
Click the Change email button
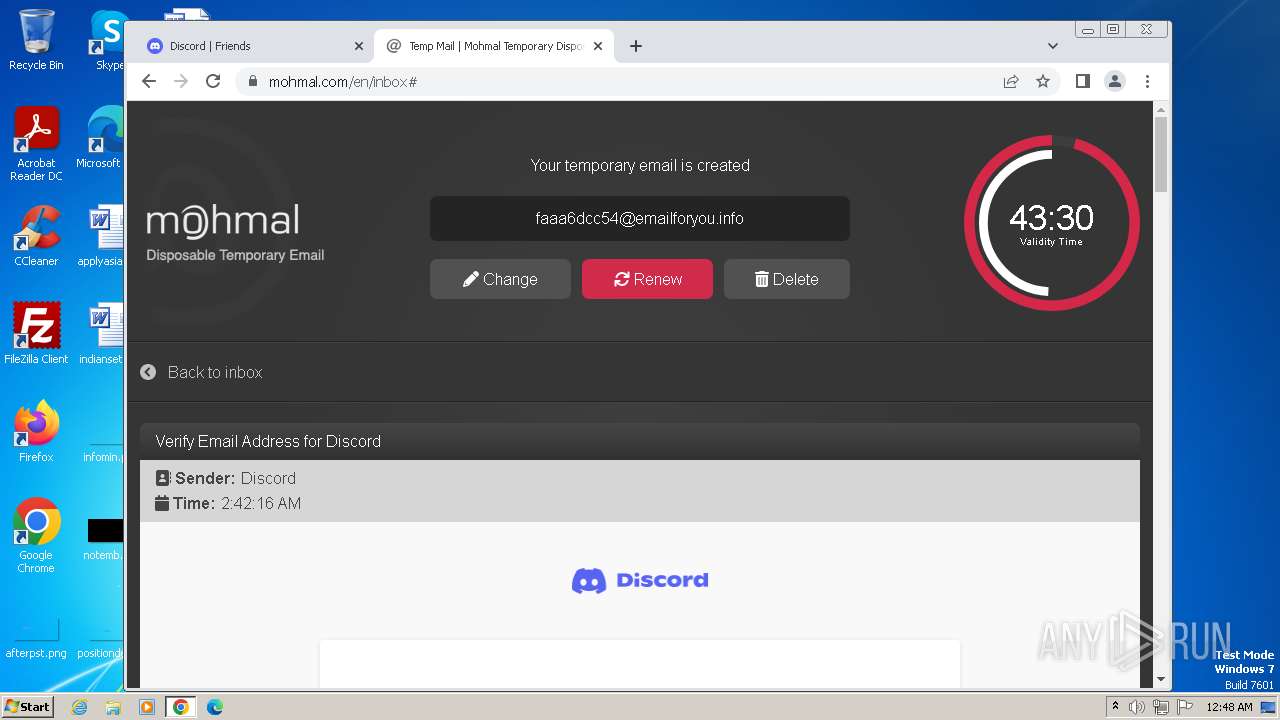[x=500, y=279]
